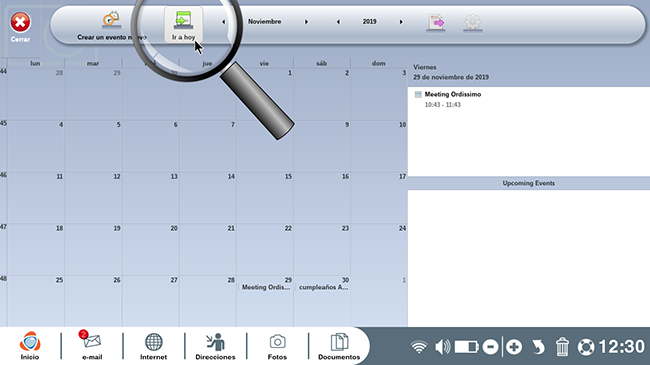Go to next month arrow after Noviembre
Screen dimensions: 650x365
(306, 22)
